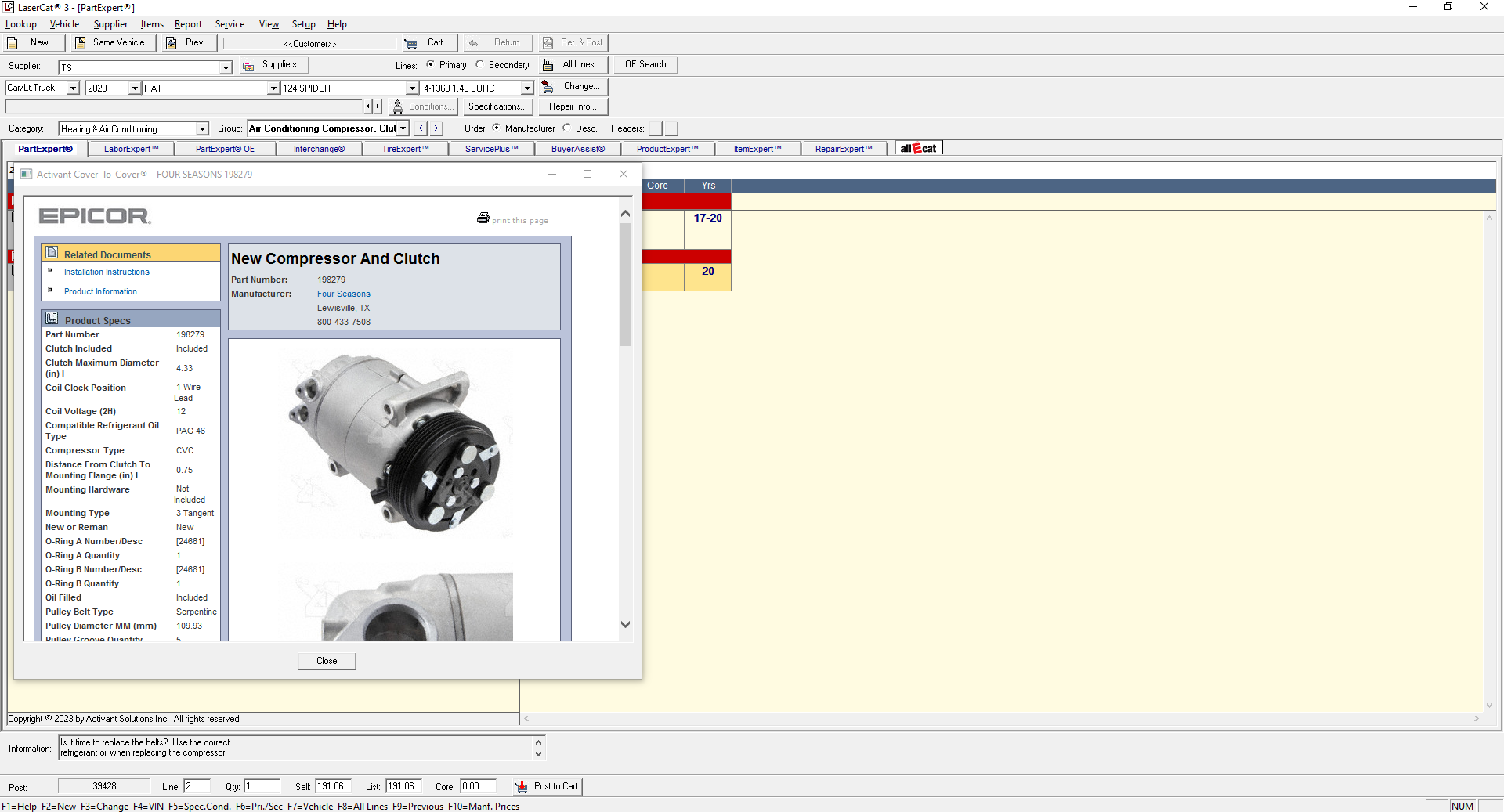Screen dimensions: 1504x812
Task: Open the Supplier TS dropdown
Action: coord(226,67)
